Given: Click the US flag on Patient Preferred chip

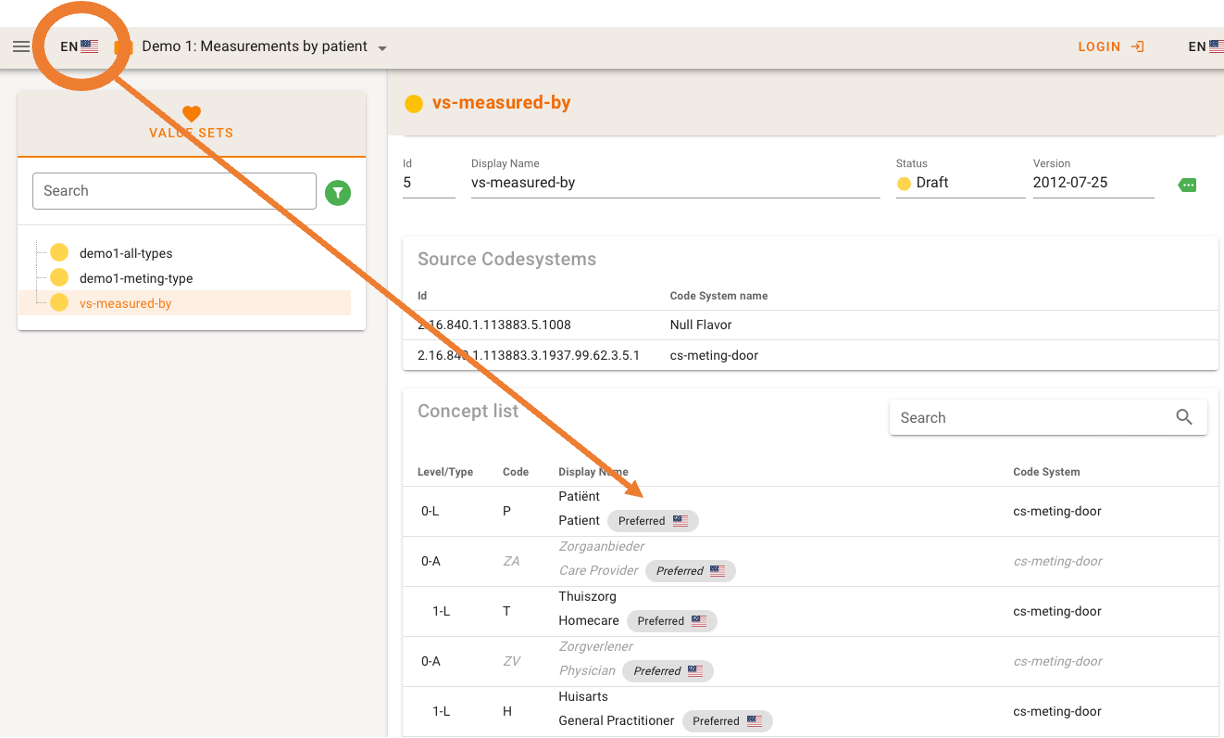Looking at the screenshot, I should tap(680, 521).
